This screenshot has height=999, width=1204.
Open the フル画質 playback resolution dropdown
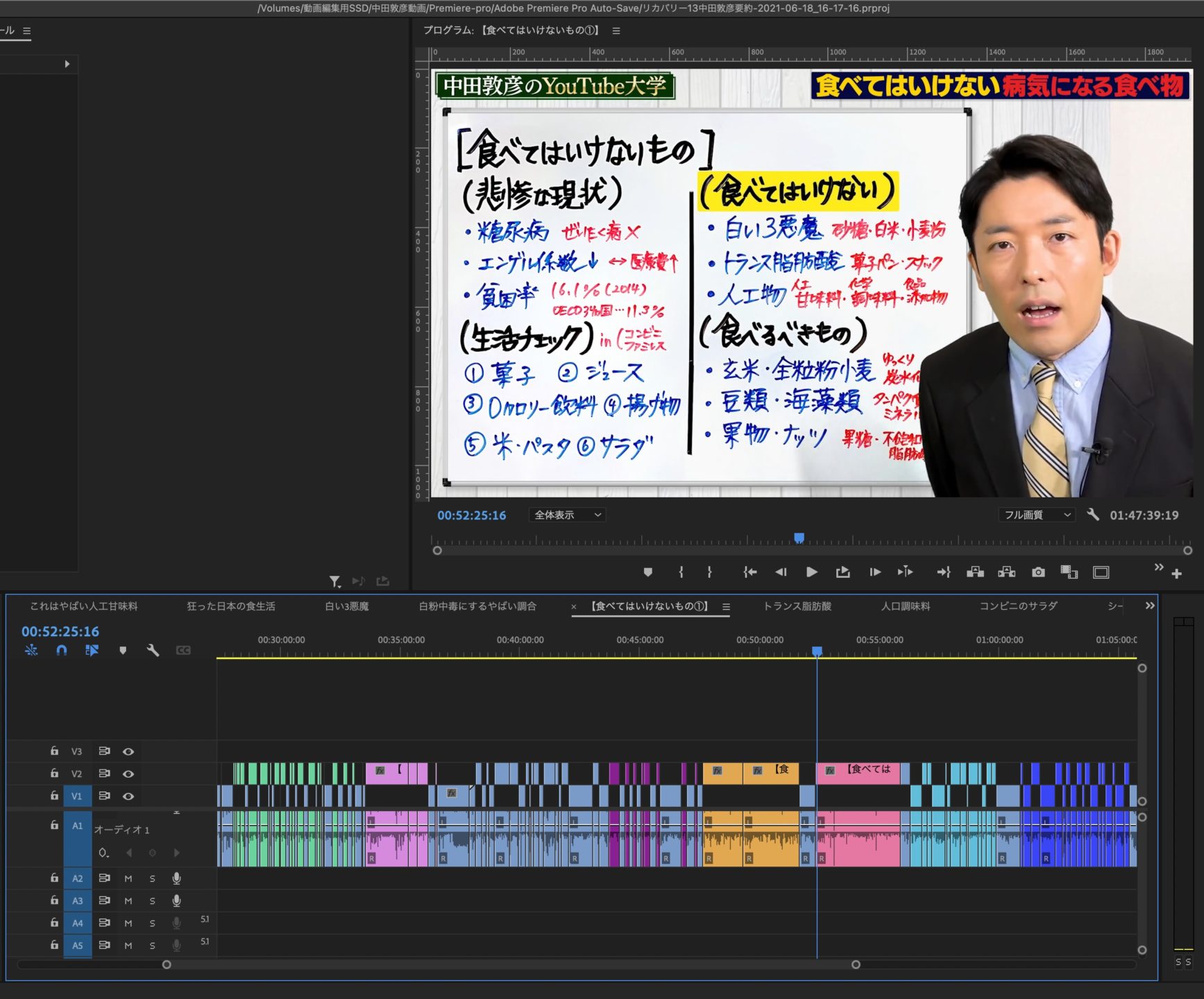click(x=1037, y=515)
